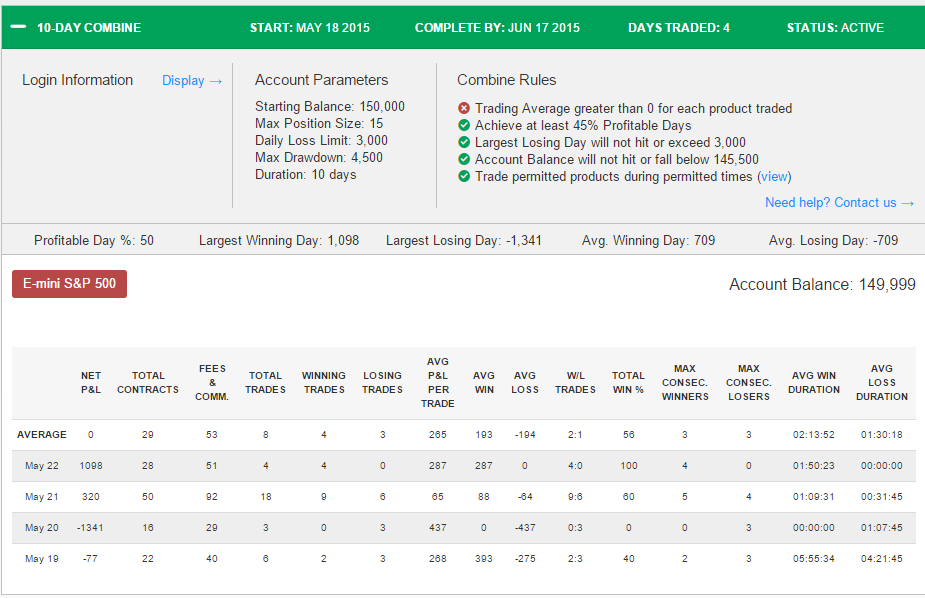Click the Daily Loss Limit: 3,000 parameter
Screen dimensions: 925x598
(x=322, y=141)
